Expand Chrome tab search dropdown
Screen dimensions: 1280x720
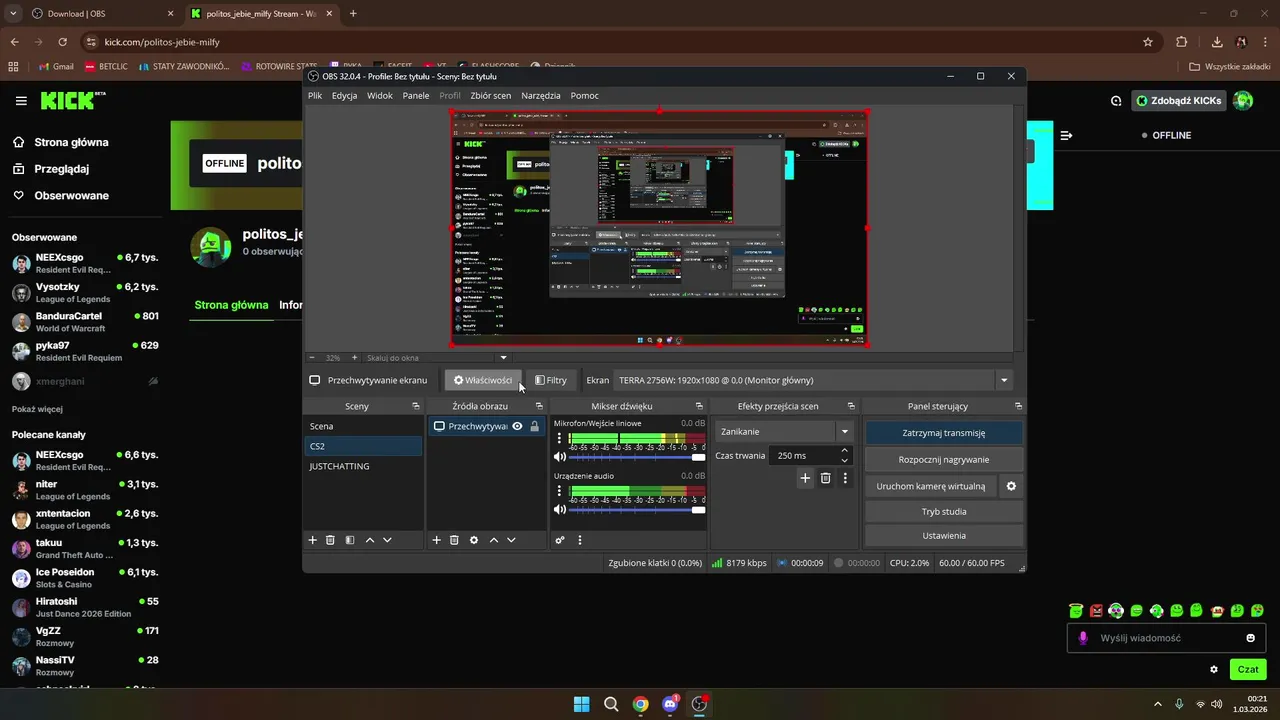[13, 13]
